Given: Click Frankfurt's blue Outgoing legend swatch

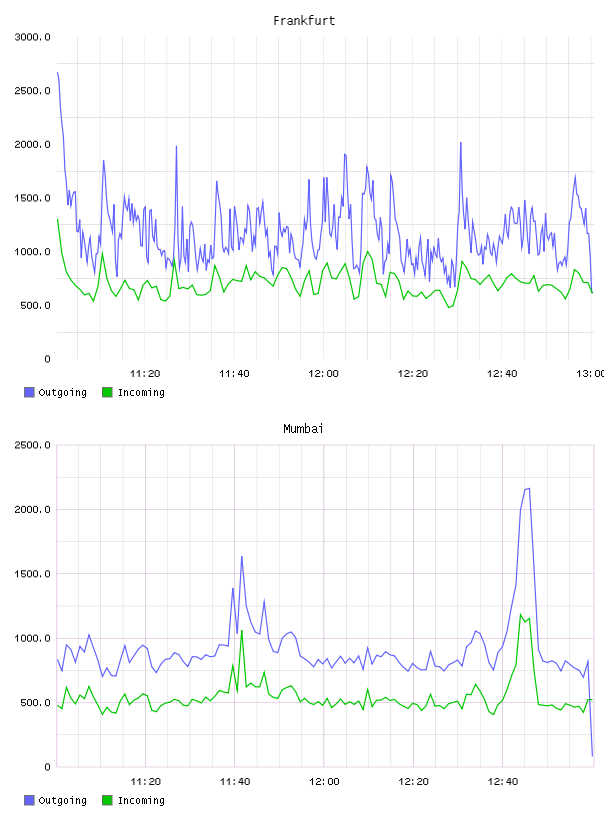Looking at the screenshot, I should (x=29, y=392).
